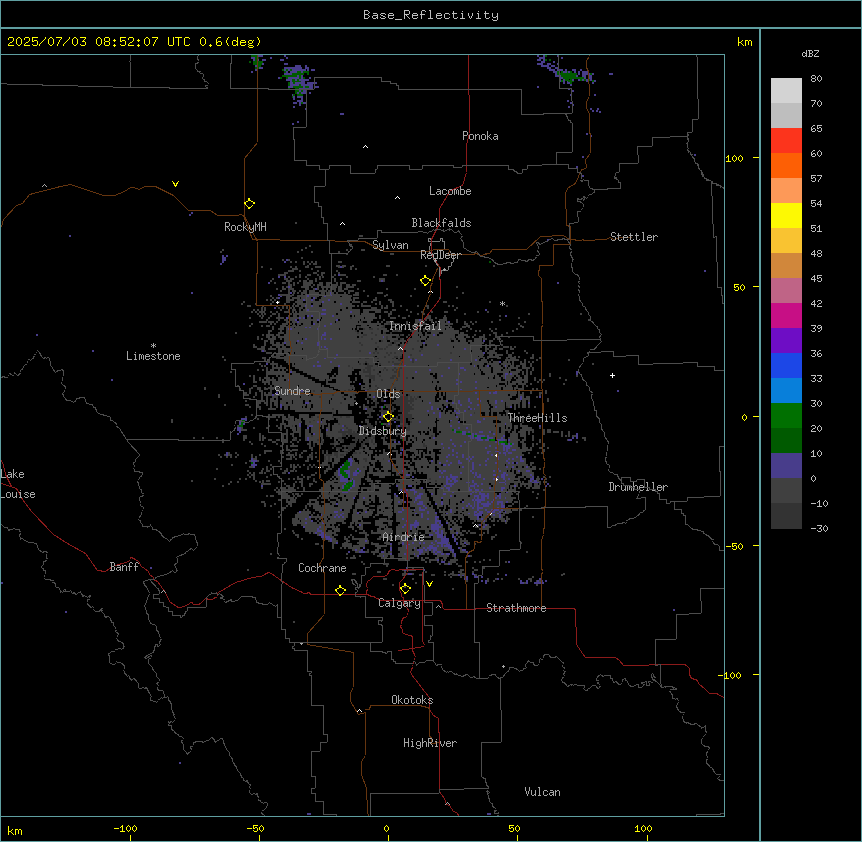Click the Innisfail label
The image size is (862, 842).
tap(415, 326)
